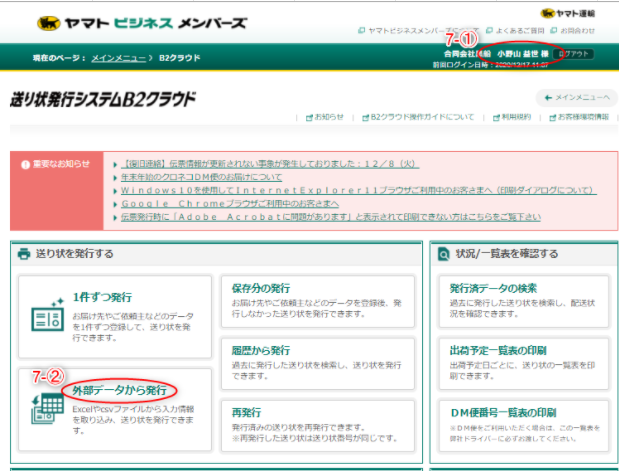Click the external link icon beside お知らせ
The width and height of the screenshot is (619, 471).
[310, 118]
